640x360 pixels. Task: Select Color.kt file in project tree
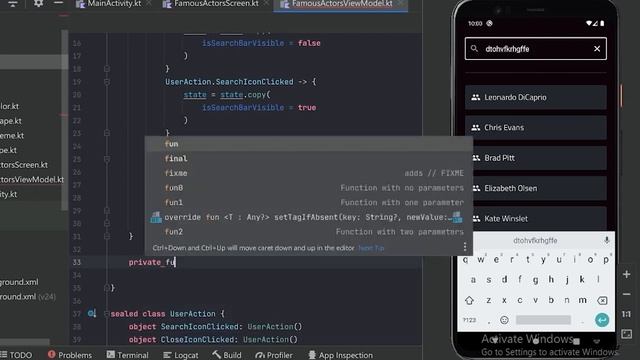tap(9, 106)
